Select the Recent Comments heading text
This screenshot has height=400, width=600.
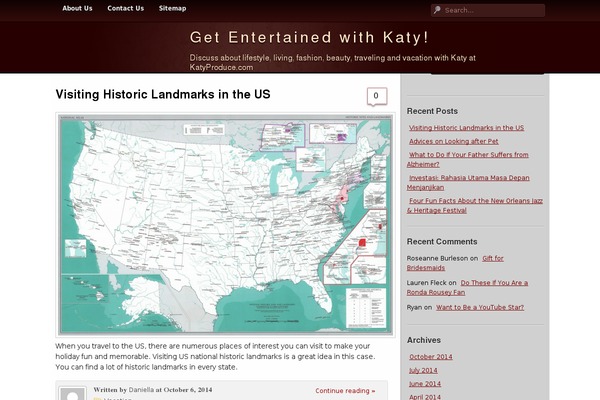pos(442,242)
